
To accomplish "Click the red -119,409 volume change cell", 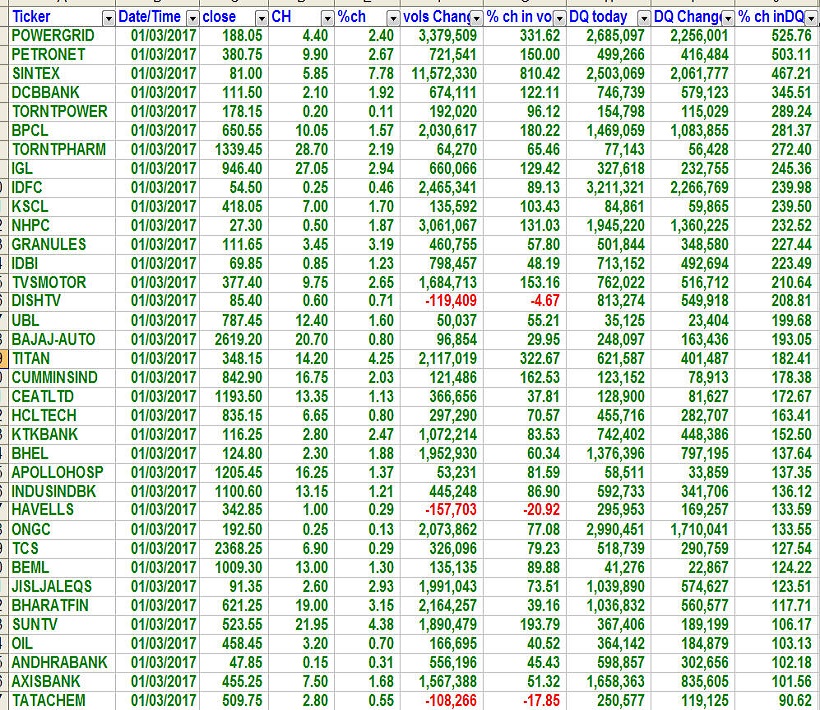I will 442,301.
